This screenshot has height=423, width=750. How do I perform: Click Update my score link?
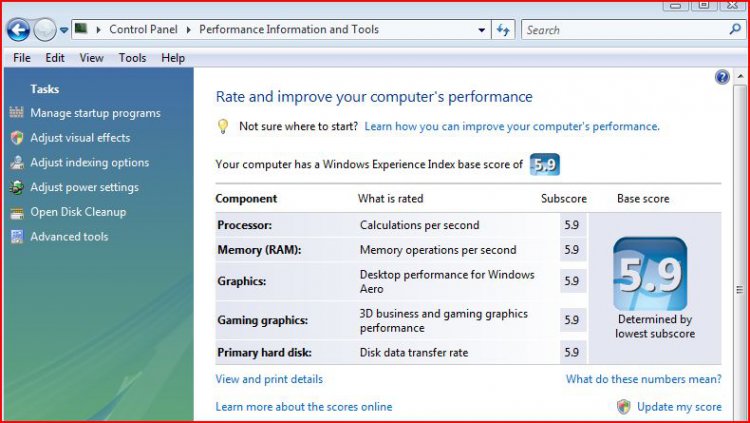tap(679, 407)
